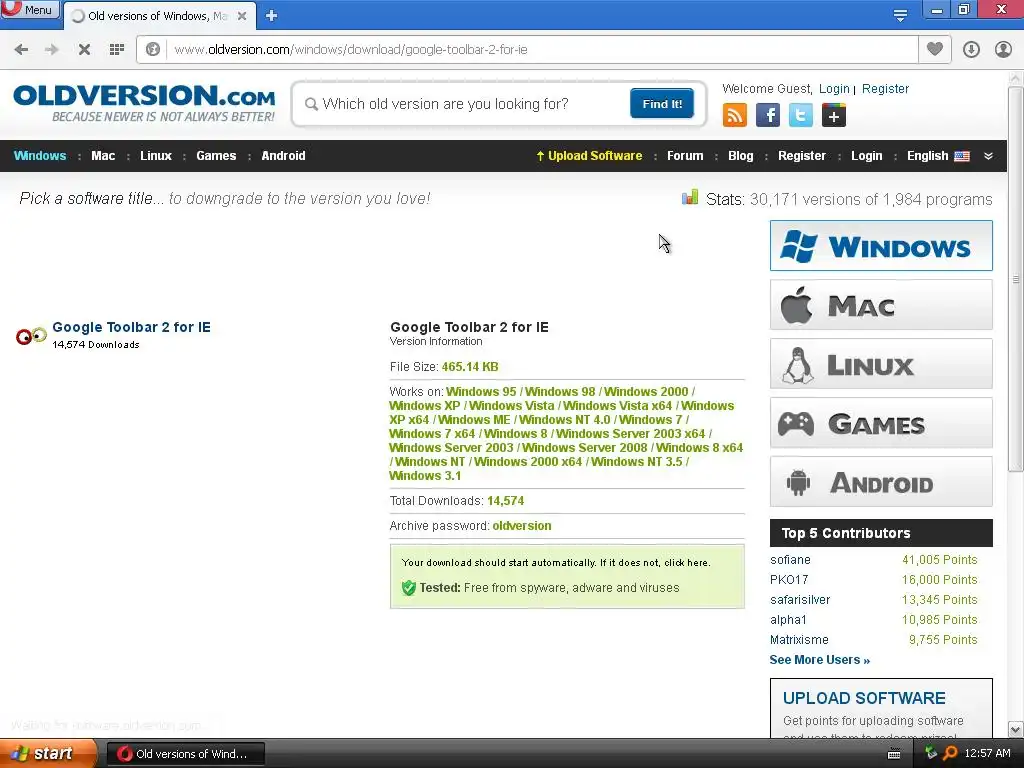Click the site info globe icon
Viewport: 1024px width, 768px height.
153,50
